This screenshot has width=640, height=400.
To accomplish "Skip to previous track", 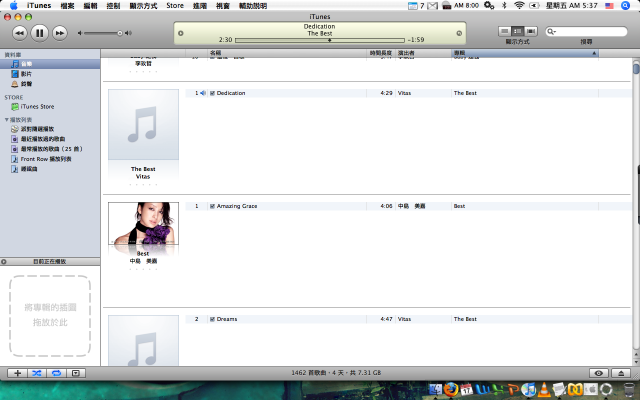I will click(x=20, y=33).
